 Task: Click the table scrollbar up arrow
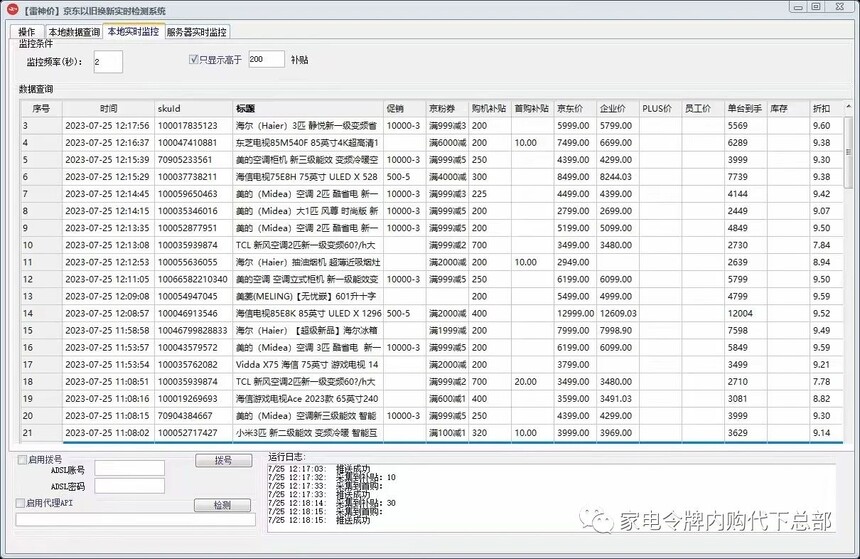point(848,106)
